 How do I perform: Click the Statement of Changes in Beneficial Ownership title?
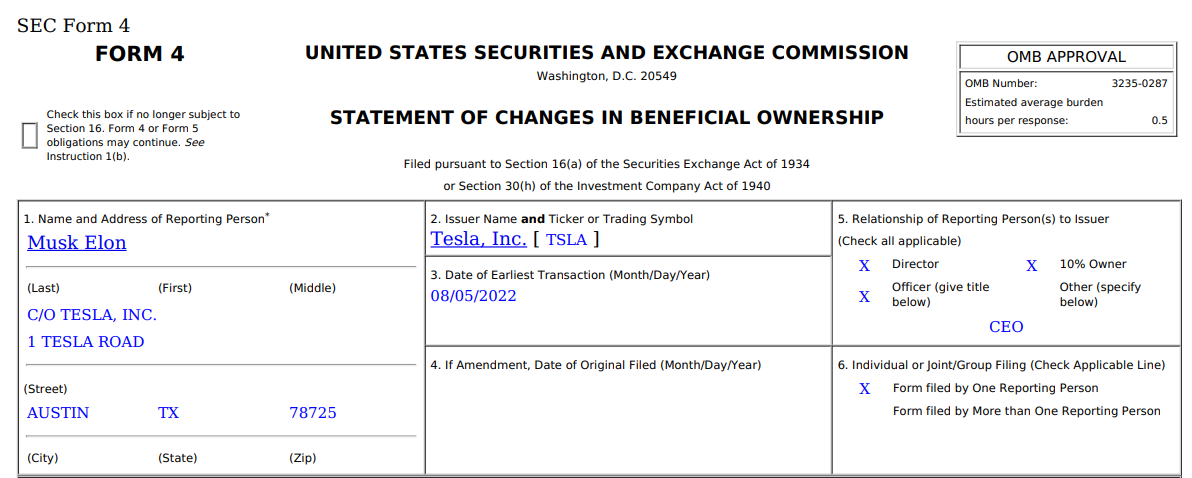(607, 118)
